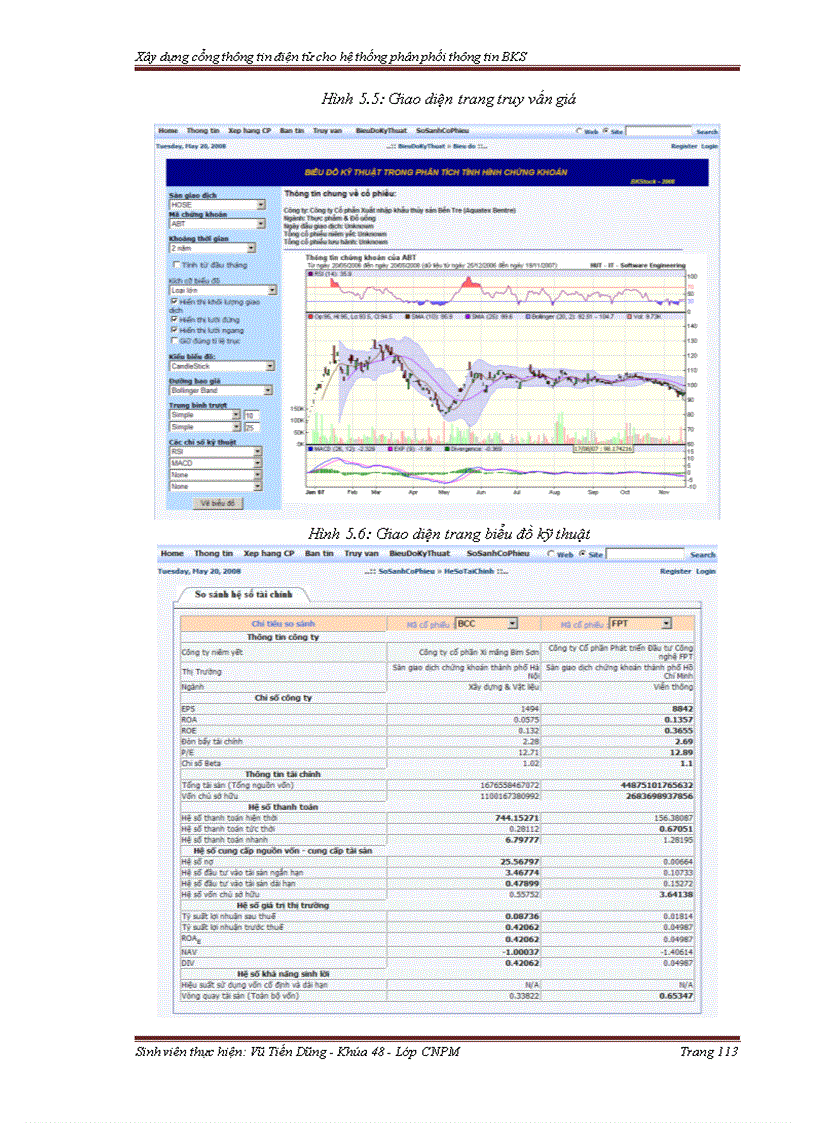Select the Web radio button on chart page

(x=579, y=131)
